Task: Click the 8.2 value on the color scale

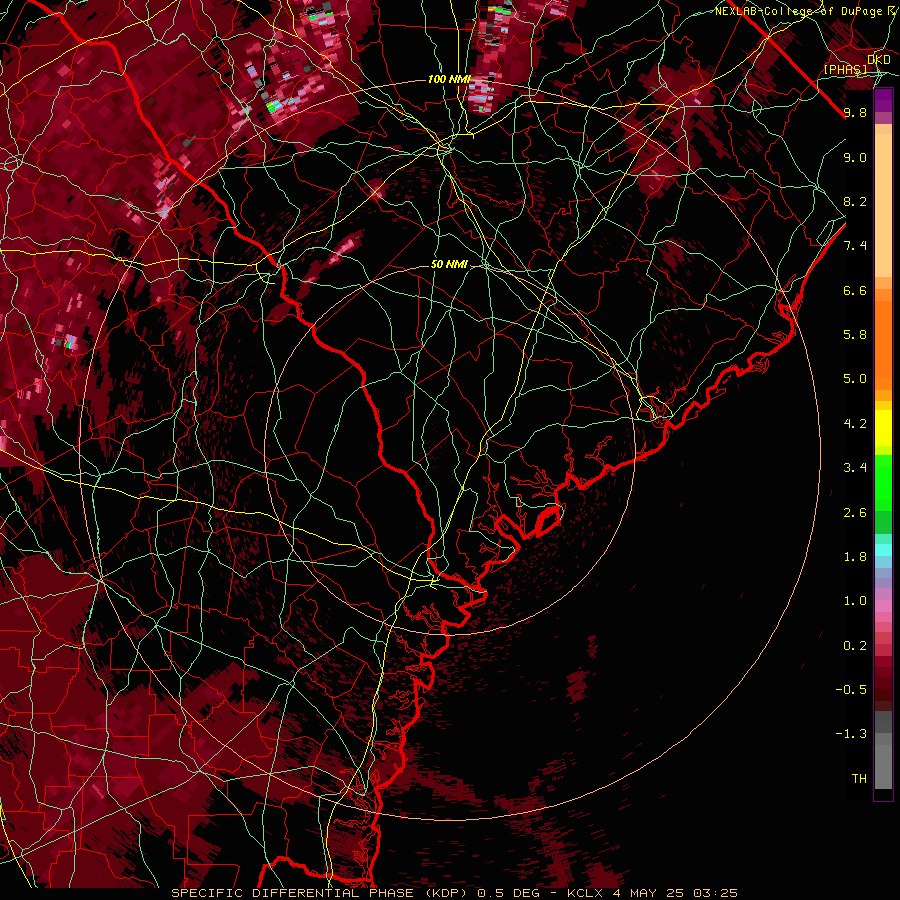Action: click(855, 201)
